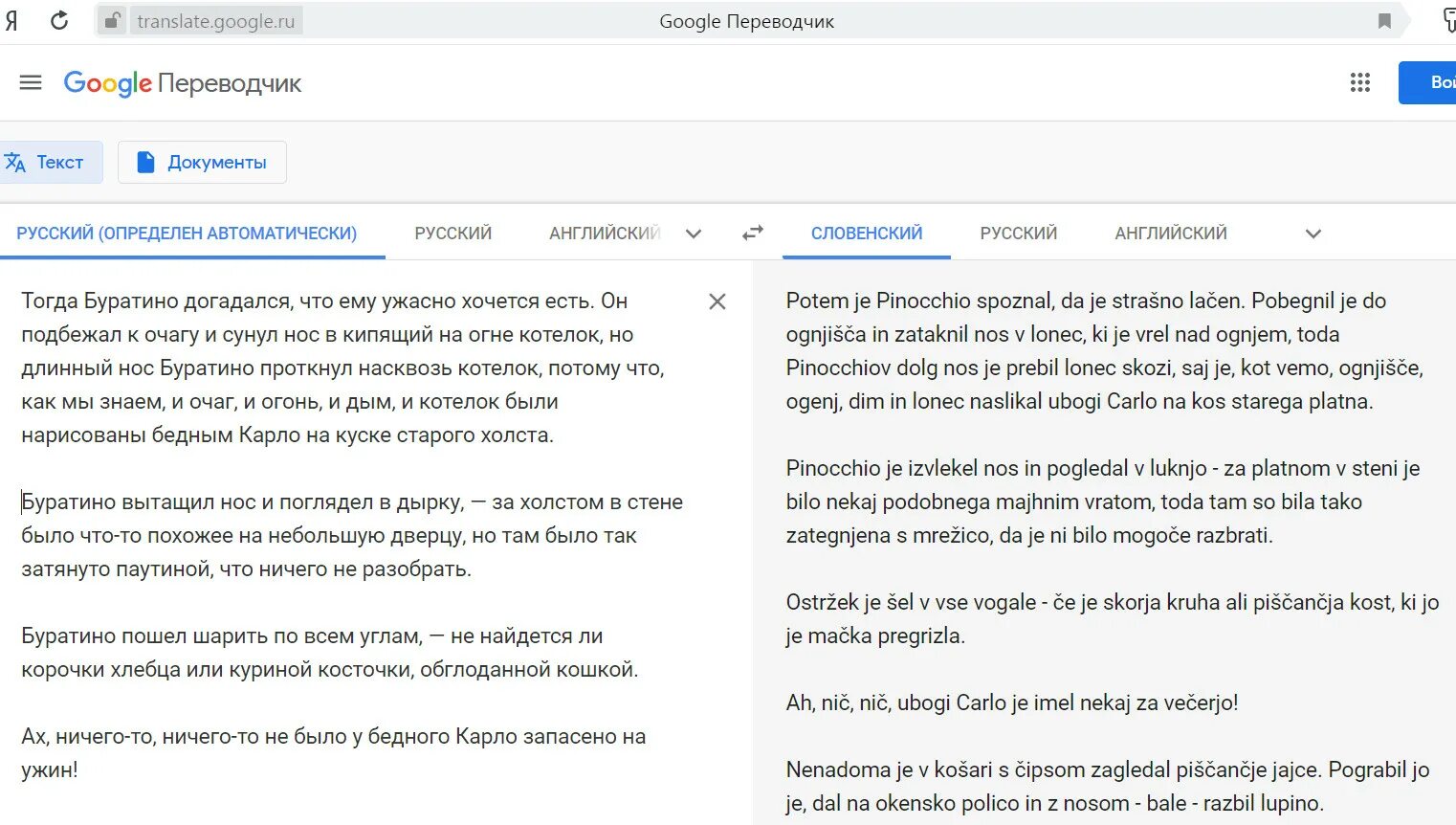Click source line 'Ах, ничего-то, ничего-то'
Image resolution: width=1456 pixels, height=825 pixels.
[333, 753]
